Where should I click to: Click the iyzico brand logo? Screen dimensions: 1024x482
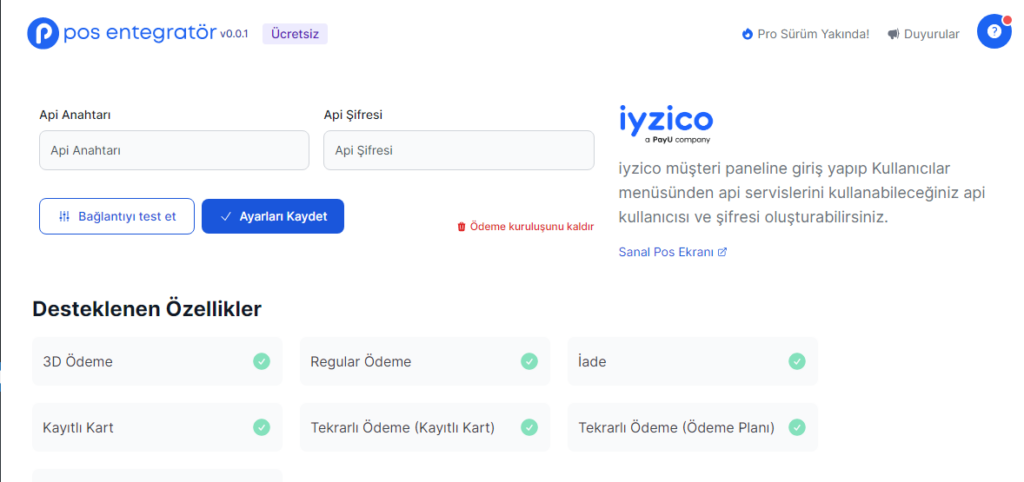[x=666, y=124]
